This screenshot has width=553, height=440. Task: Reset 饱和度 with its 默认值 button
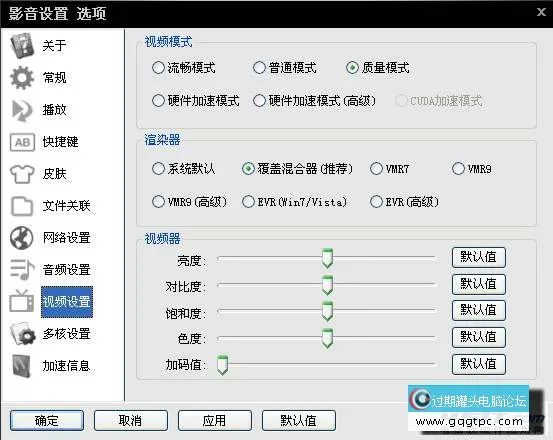pos(479,311)
